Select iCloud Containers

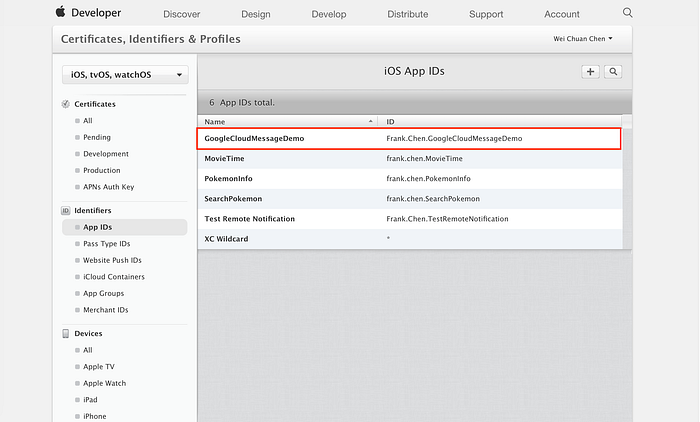(114, 276)
